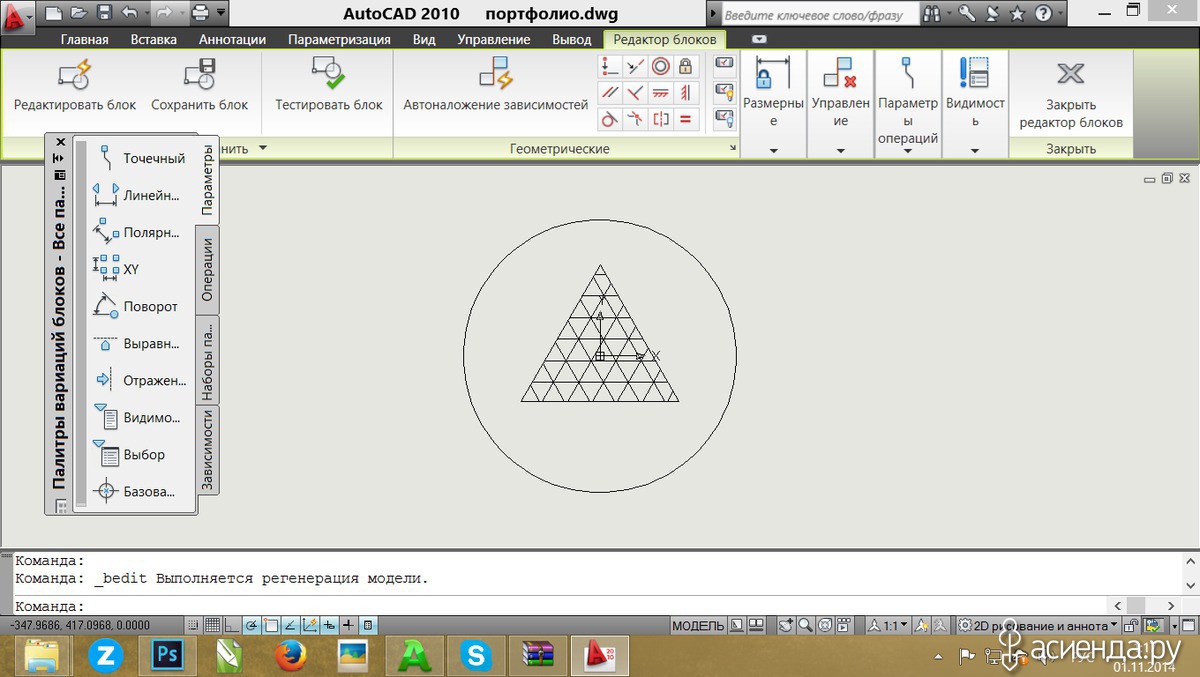The image size is (1200, 677).
Task: Select Отражение parameter in palette
Action: point(140,380)
